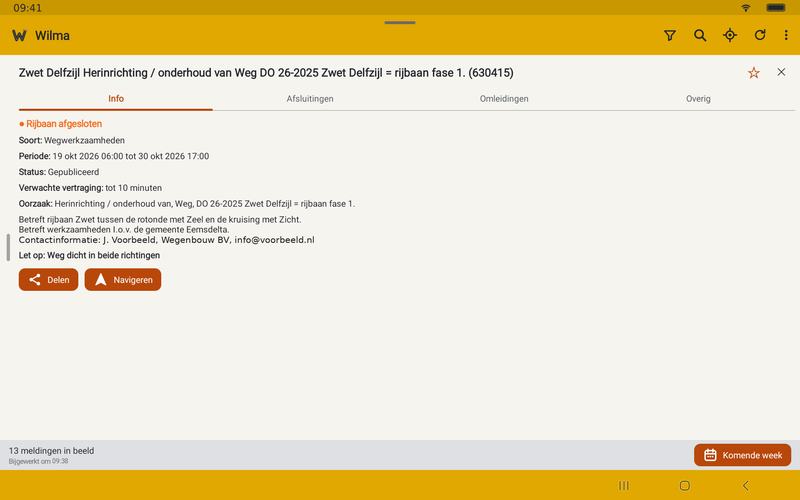Click the Wilma W logo
The image size is (800, 500).
tap(19, 36)
